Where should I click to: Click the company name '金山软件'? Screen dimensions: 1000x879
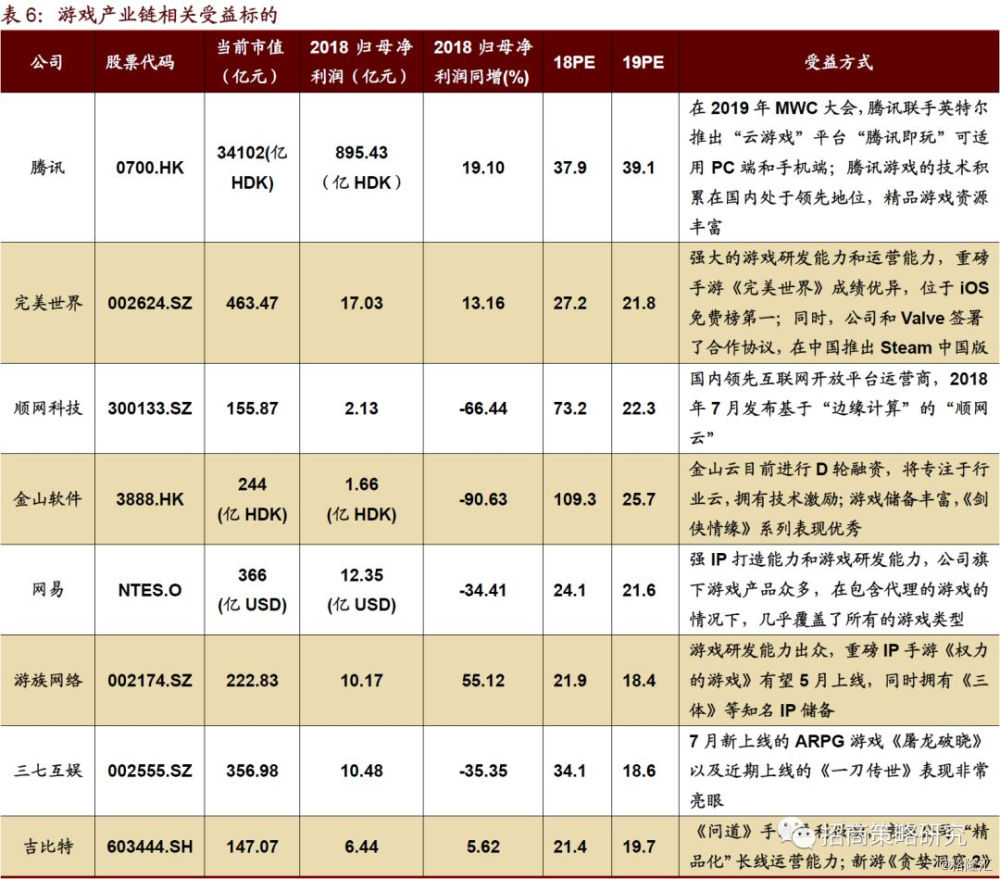tap(48, 499)
